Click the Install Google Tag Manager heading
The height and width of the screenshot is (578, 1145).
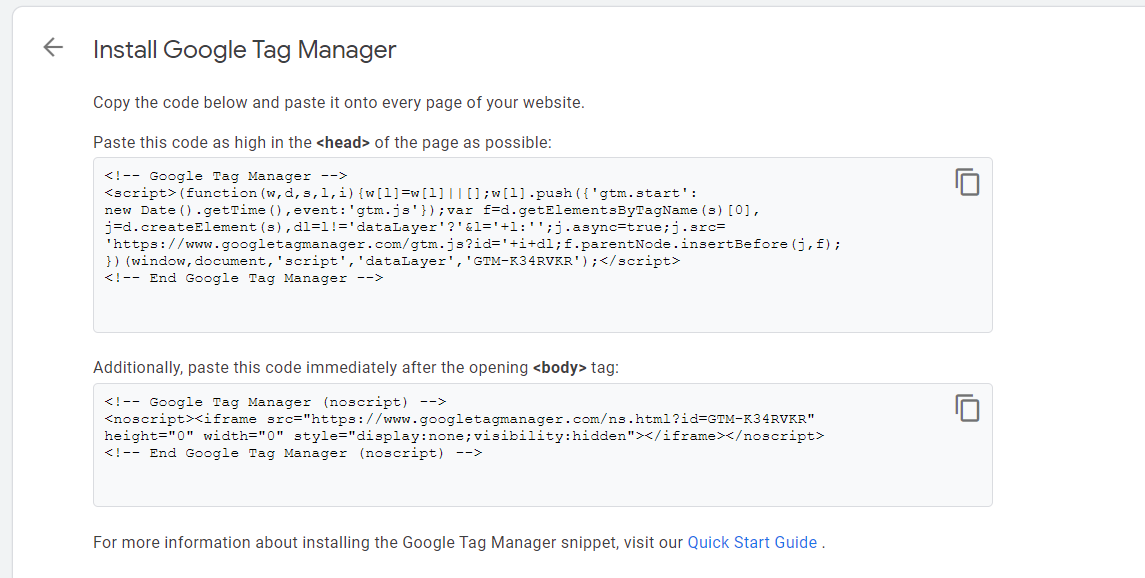tap(244, 49)
